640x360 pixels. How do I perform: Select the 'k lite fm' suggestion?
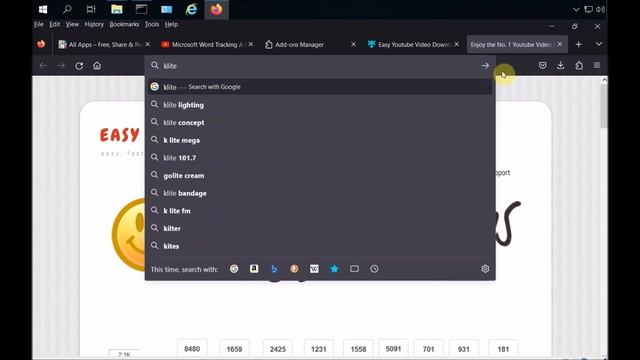click(x=320, y=211)
